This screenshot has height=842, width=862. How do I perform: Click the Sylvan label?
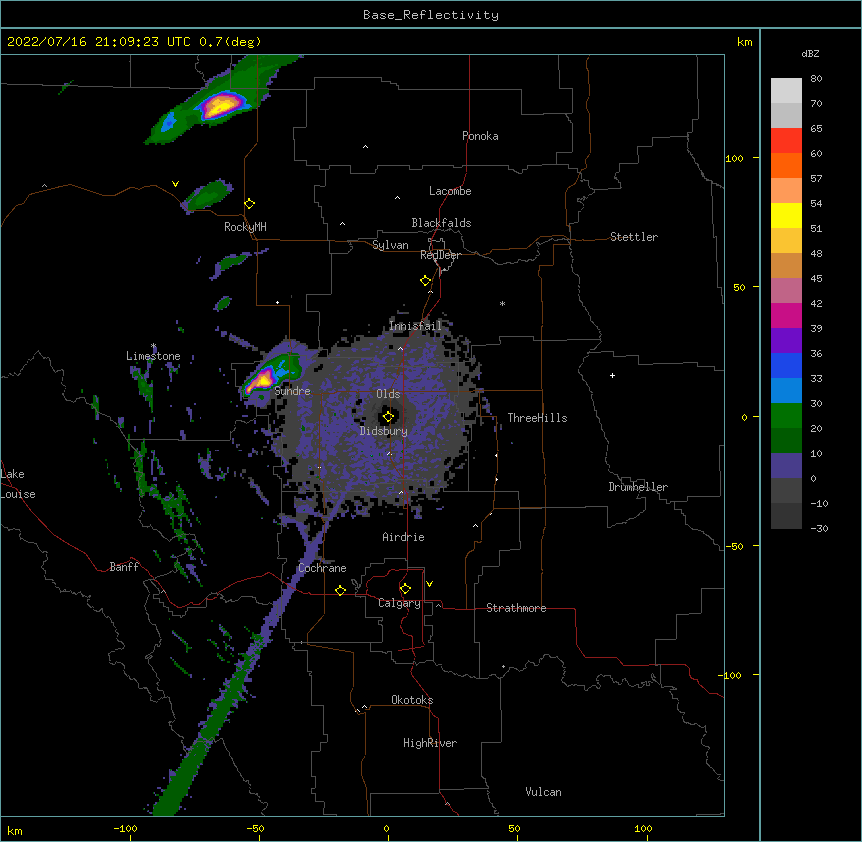pyautogui.click(x=390, y=245)
